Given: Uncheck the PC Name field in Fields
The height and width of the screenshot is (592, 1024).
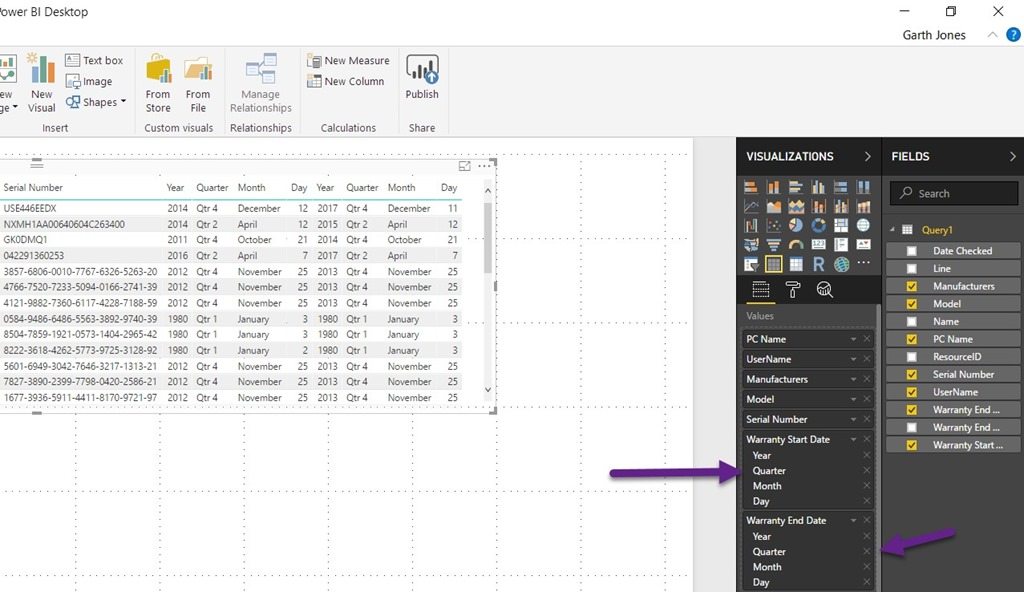Looking at the screenshot, I should (x=912, y=339).
